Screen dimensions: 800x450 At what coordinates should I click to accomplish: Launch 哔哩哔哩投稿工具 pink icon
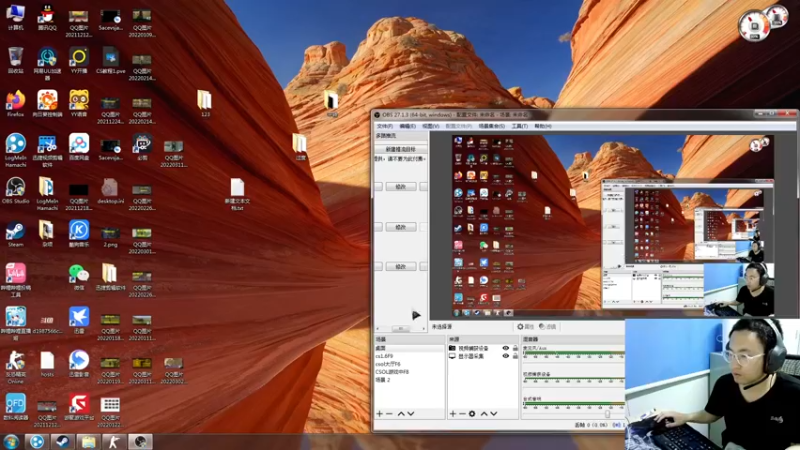coord(15,281)
